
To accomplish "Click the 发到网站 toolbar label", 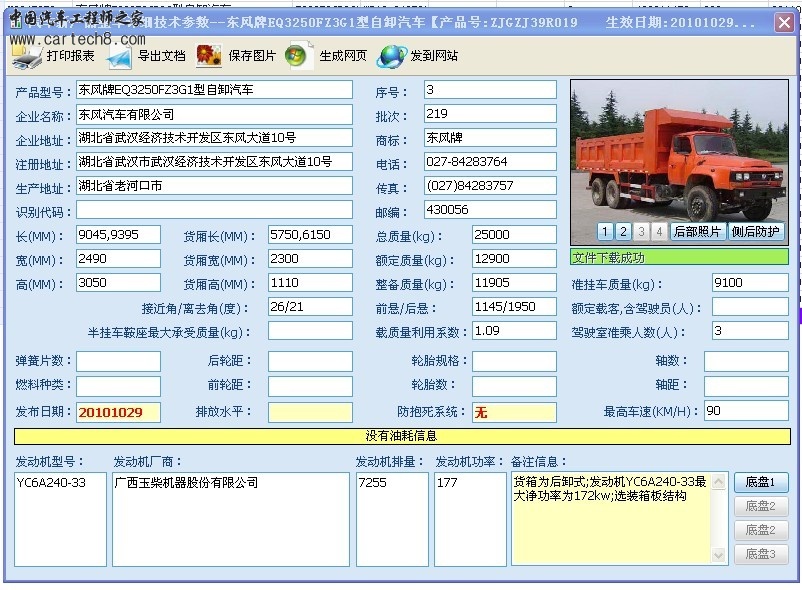I will tap(434, 56).
